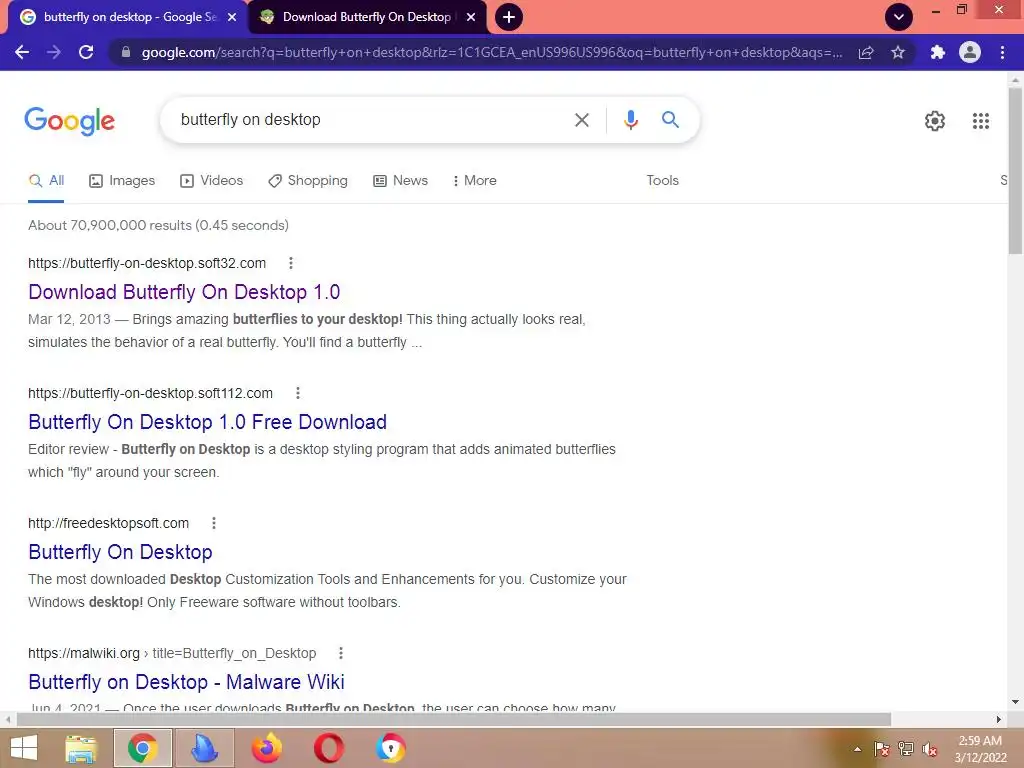Open the Windows Start menu
The width and height of the screenshot is (1024, 768).
pos(24,748)
